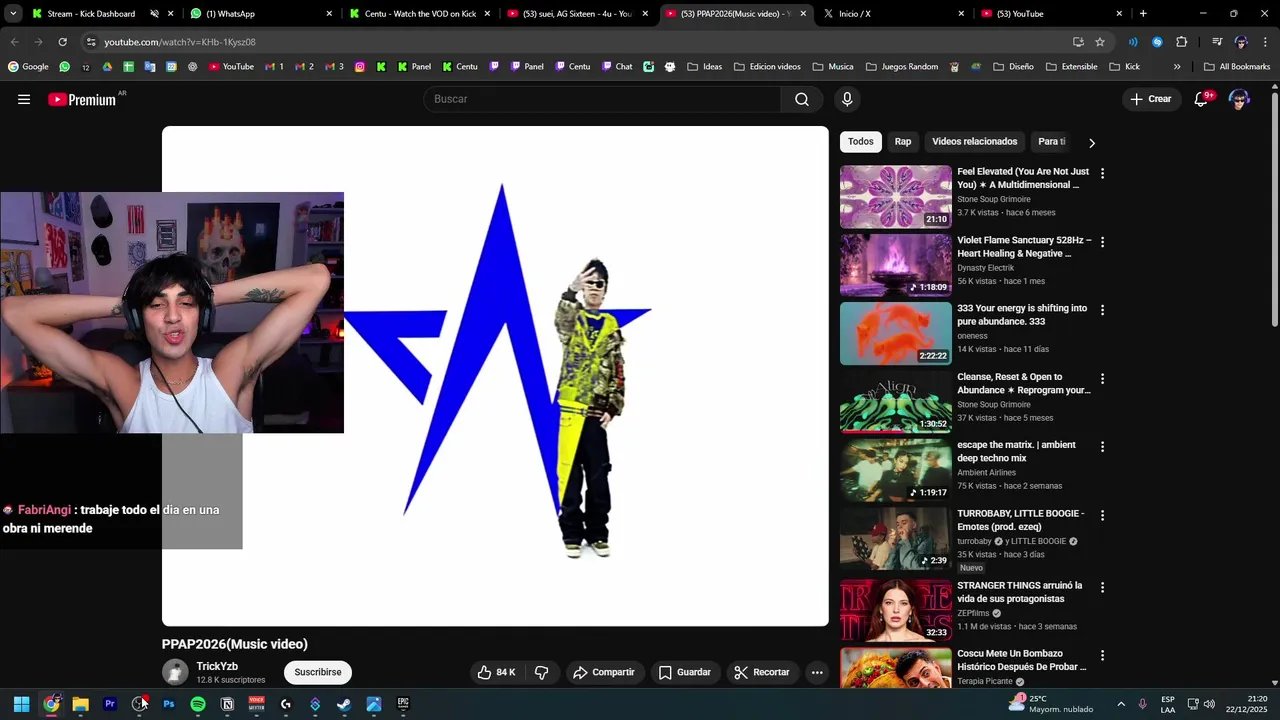This screenshot has height=720, width=1280.
Task: Open options for Feel Elevated video
Action: tap(1102, 173)
